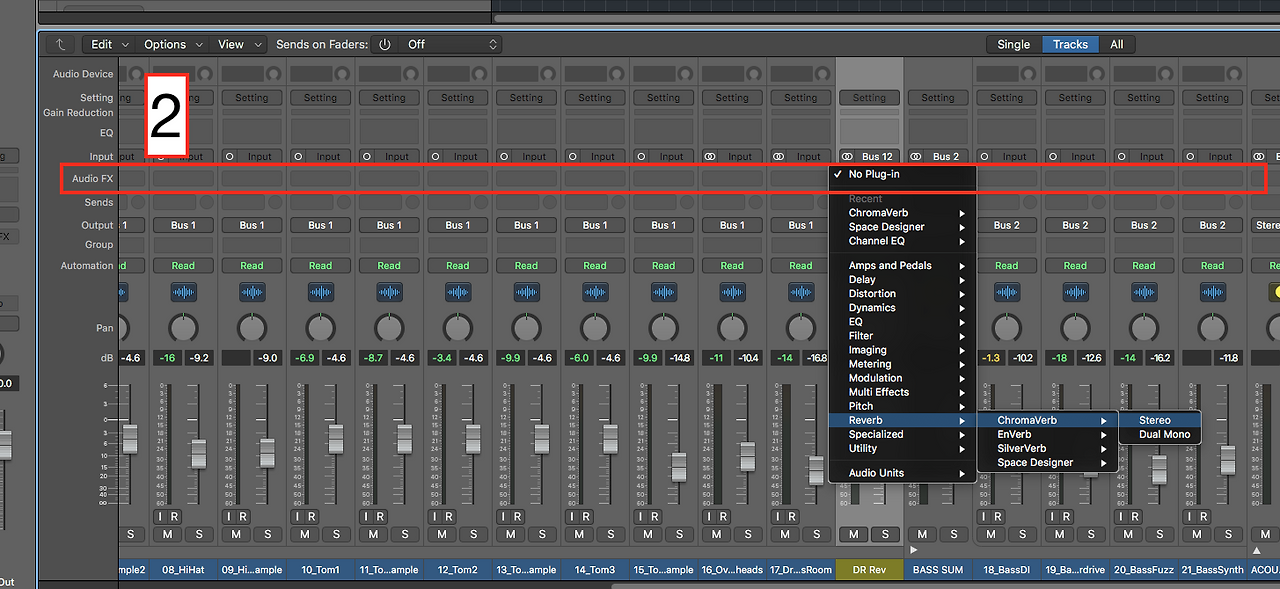Open the Amps and Pedals submenu
Image resolution: width=1280 pixels, height=589 pixels.
tap(902, 265)
